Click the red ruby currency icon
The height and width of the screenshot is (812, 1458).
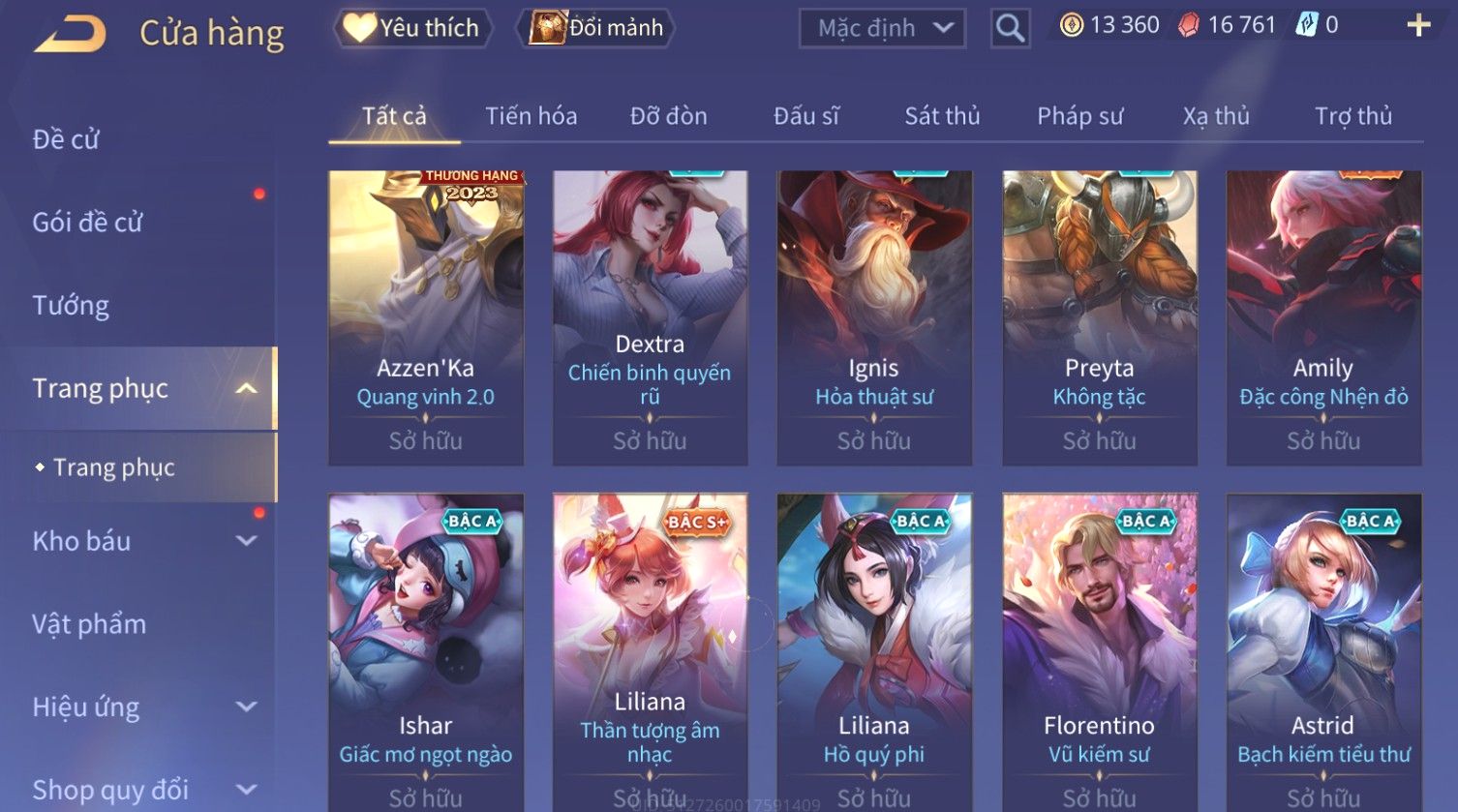point(1188,26)
